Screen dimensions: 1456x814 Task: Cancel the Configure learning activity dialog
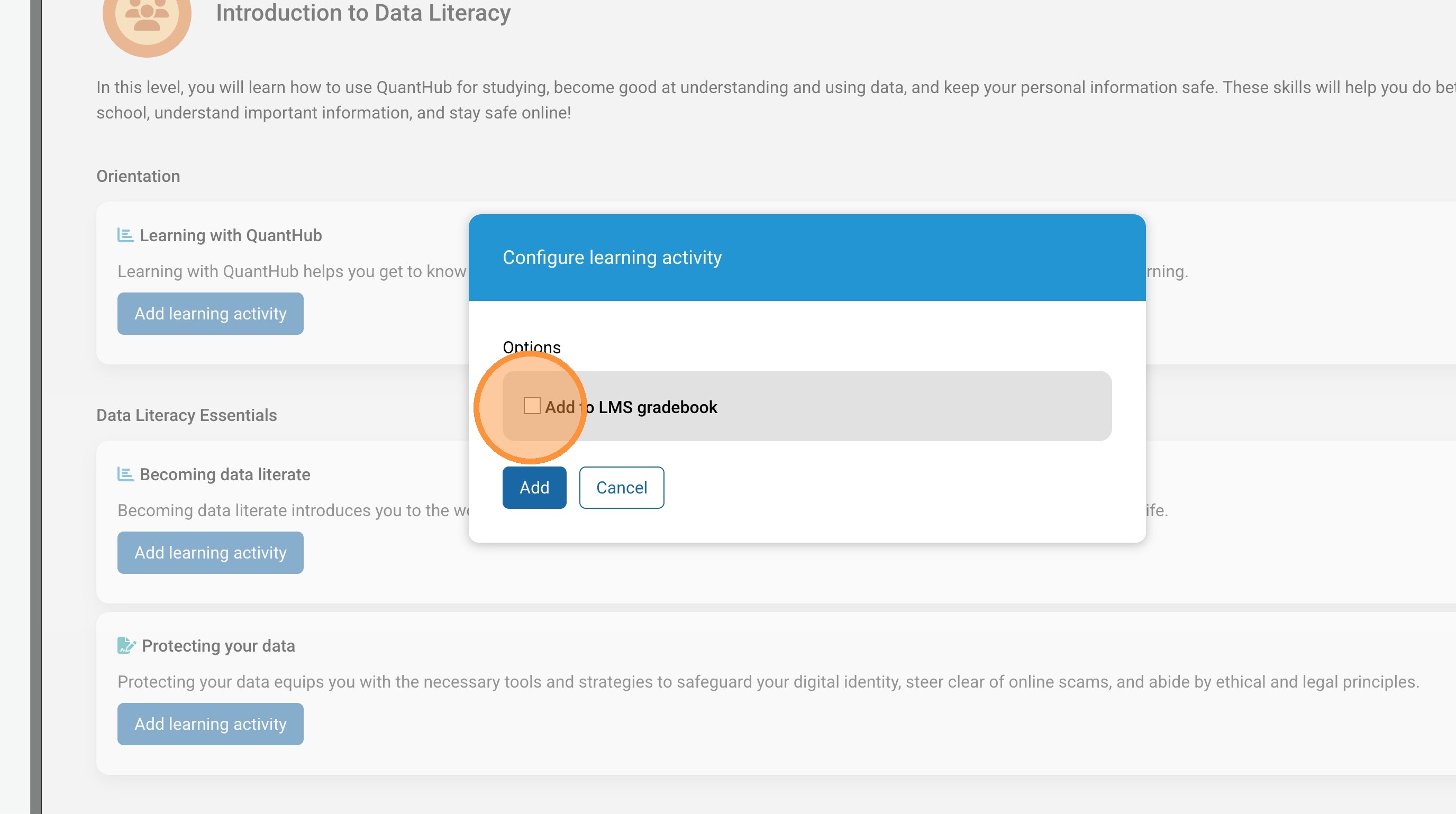pos(621,488)
